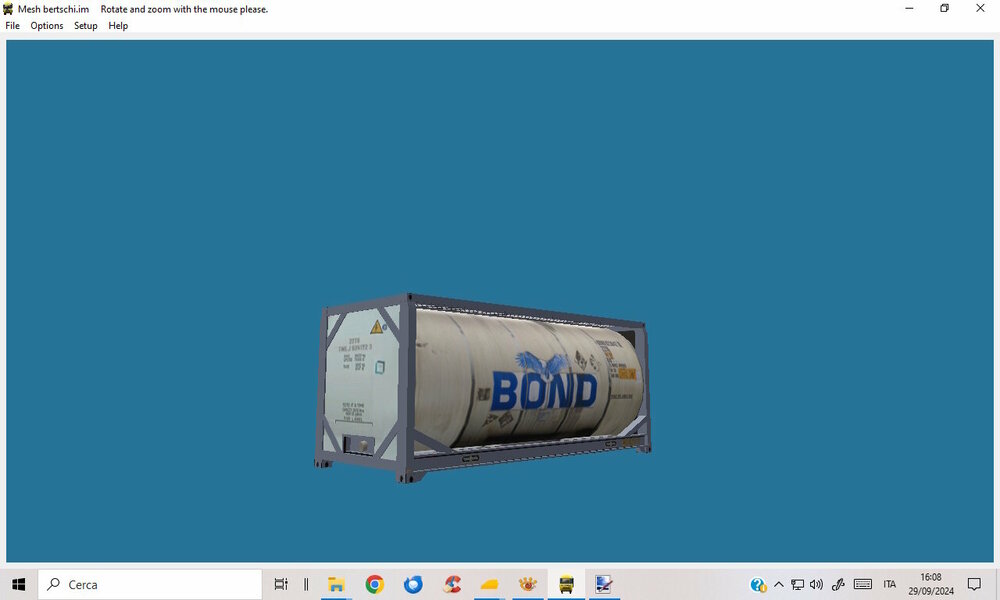Open CCleaner from the taskbar

[452, 584]
